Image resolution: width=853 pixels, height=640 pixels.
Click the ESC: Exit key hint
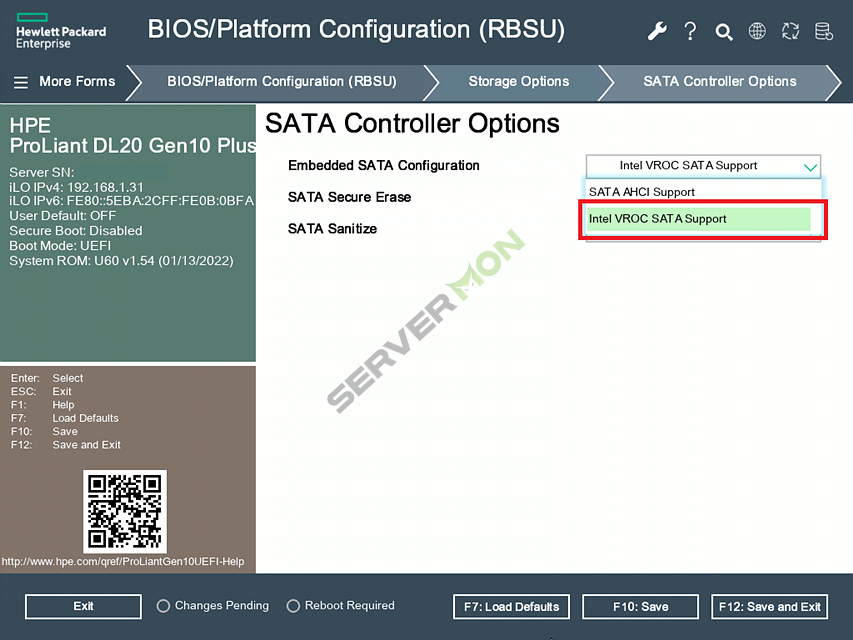pyautogui.click(x=41, y=392)
